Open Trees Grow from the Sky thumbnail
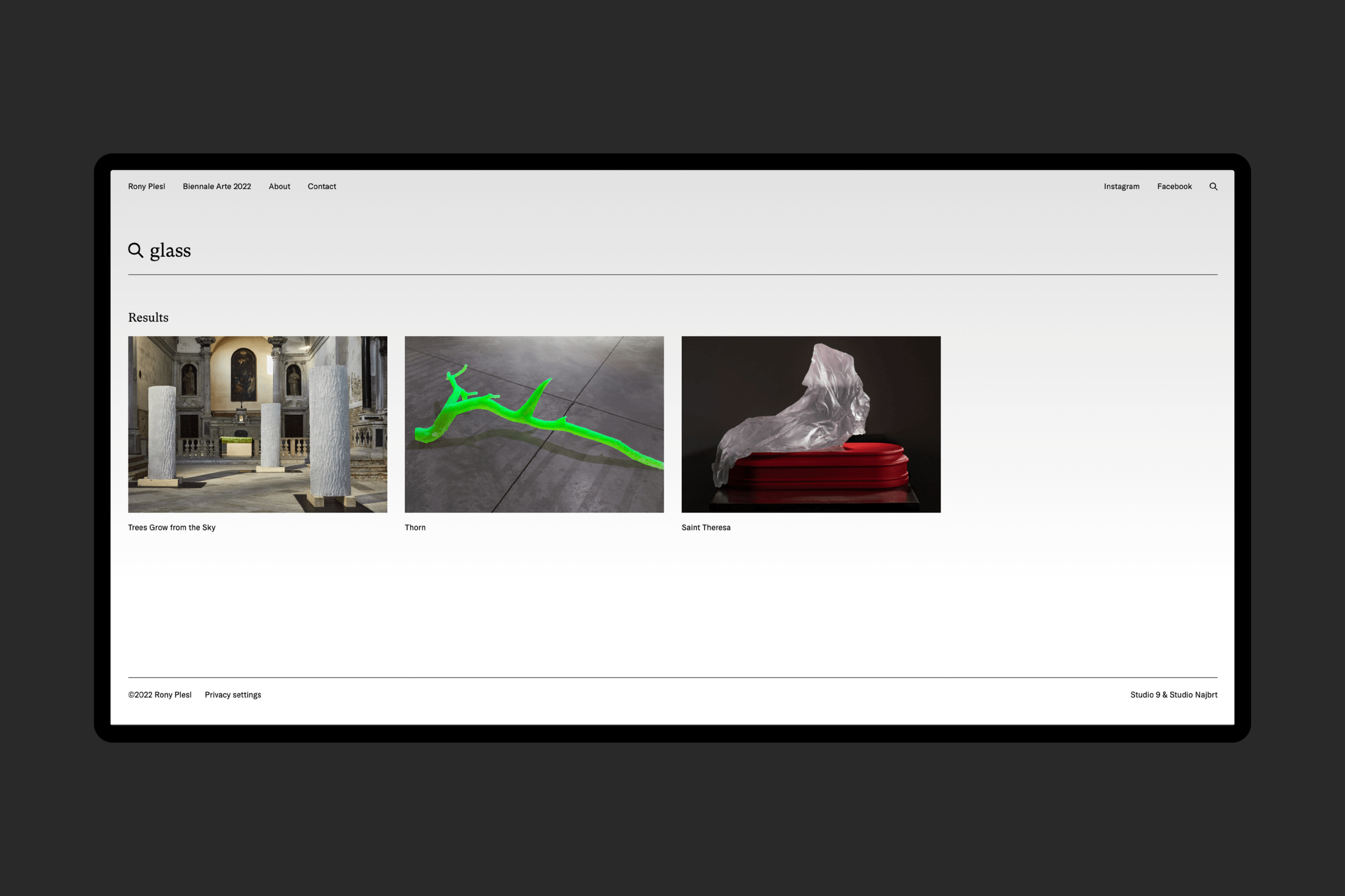 click(x=257, y=424)
